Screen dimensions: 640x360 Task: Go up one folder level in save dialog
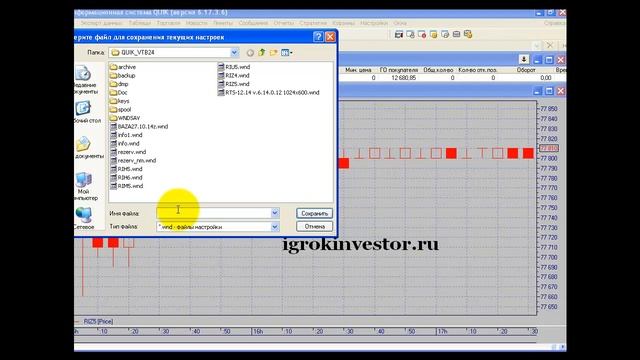click(262, 52)
